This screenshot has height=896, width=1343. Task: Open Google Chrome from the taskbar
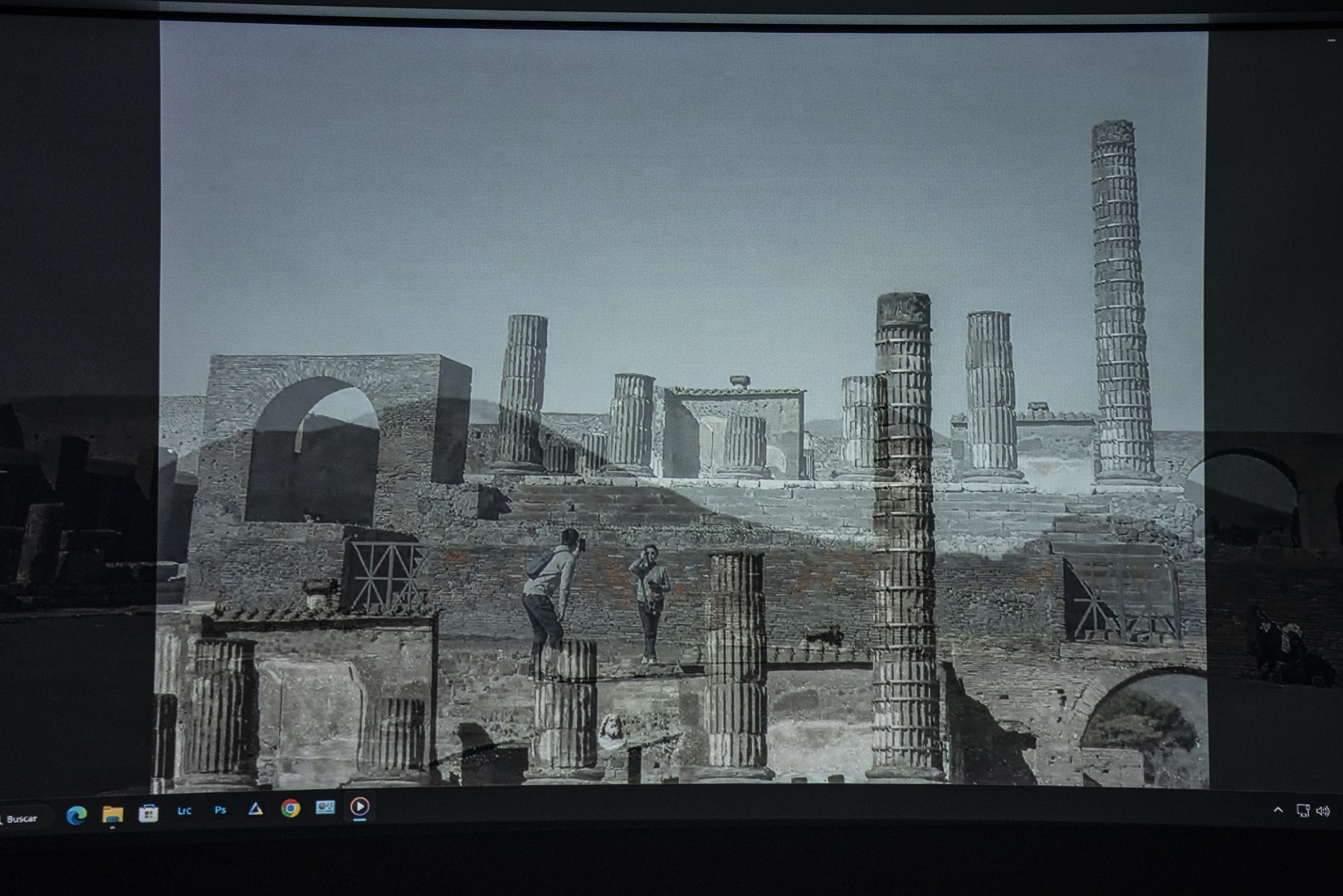tap(291, 808)
